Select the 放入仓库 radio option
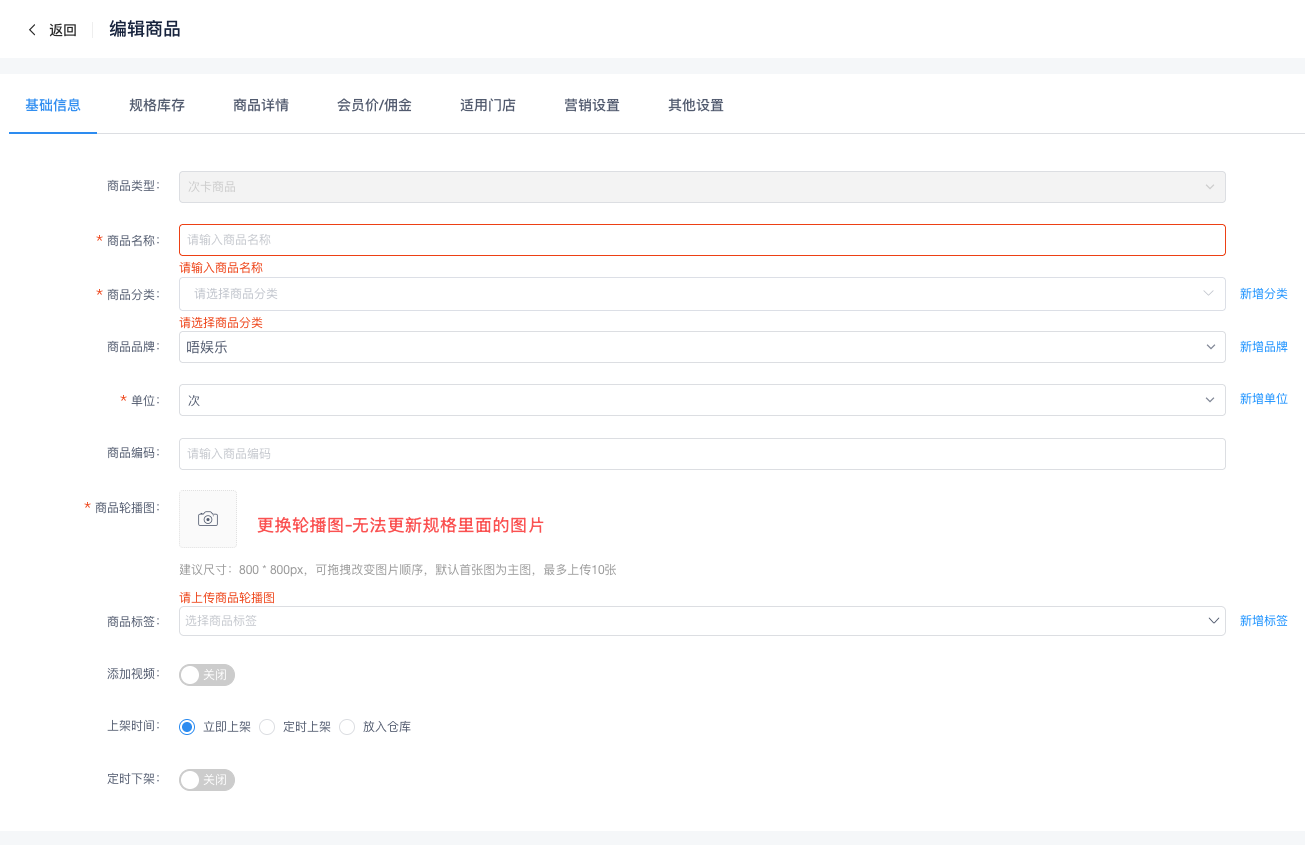1305x845 pixels. (346, 727)
